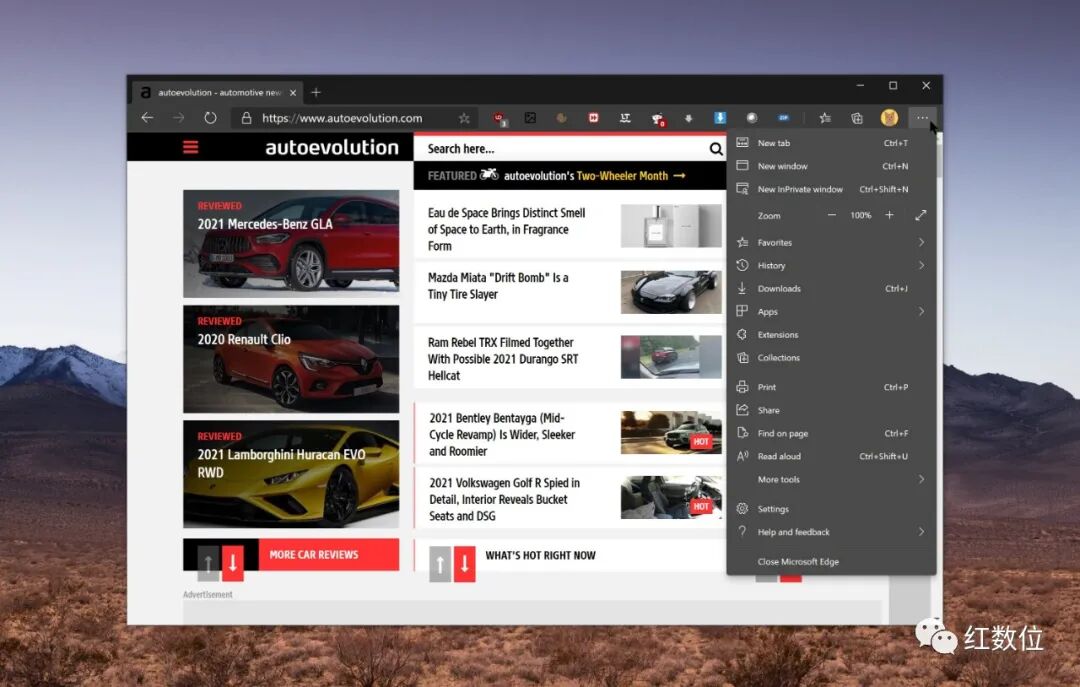Choose Read aloud in the menu
This screenshot has height=687, width=1080.
(x=831, y=456)
